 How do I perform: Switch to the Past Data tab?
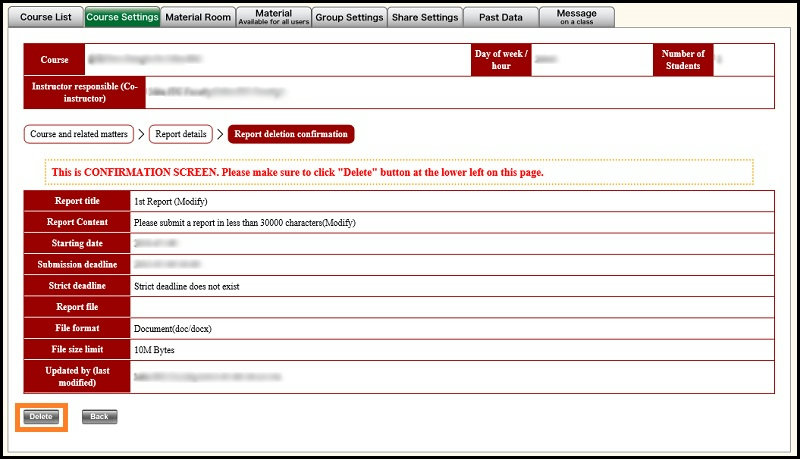(502, 16)
